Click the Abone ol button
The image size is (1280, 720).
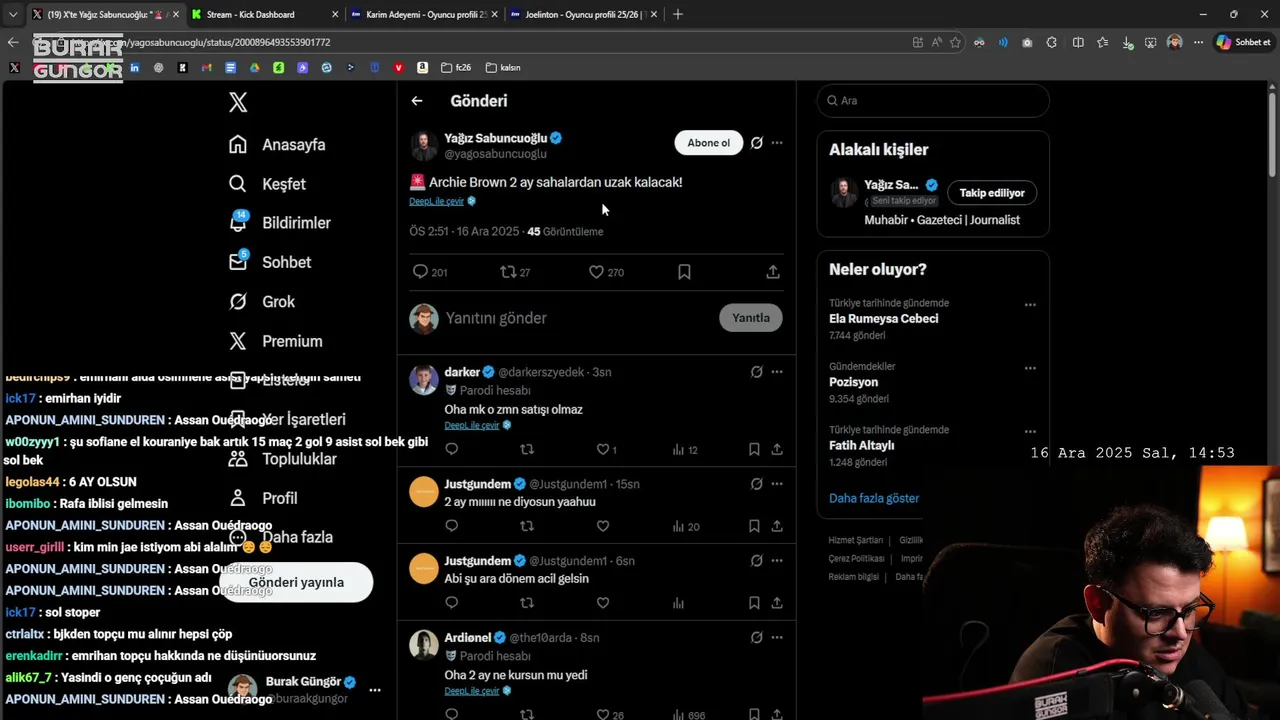pos(708,143)
